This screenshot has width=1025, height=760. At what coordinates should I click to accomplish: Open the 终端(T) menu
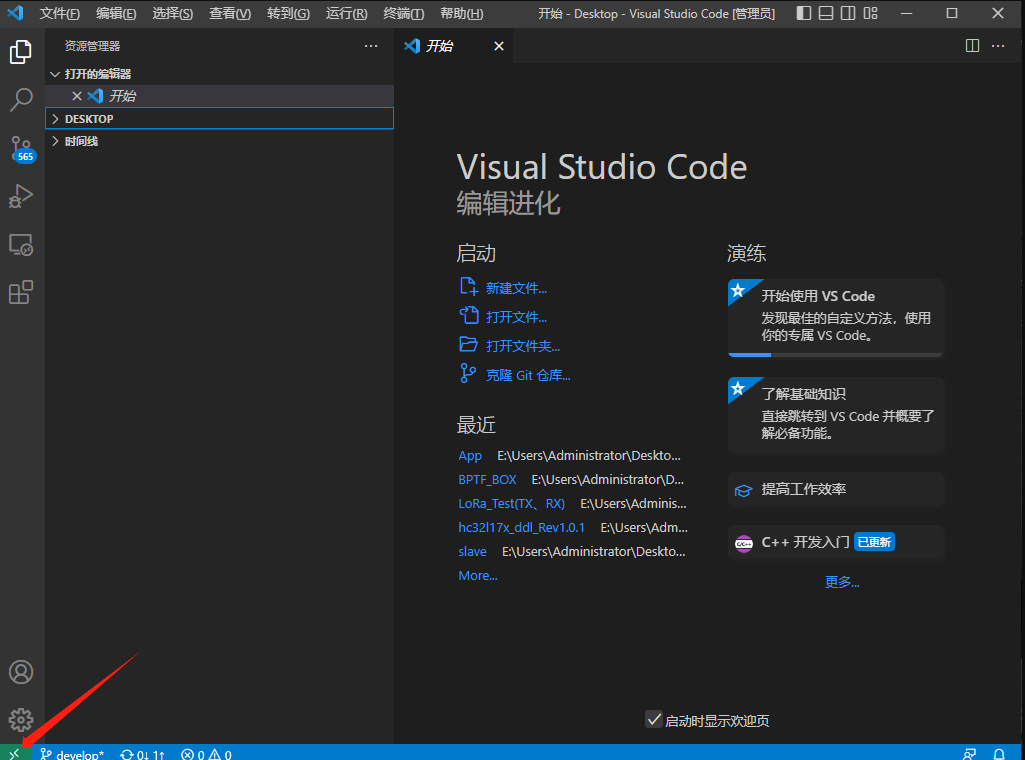pyautogui.click(x=403, y=13)
